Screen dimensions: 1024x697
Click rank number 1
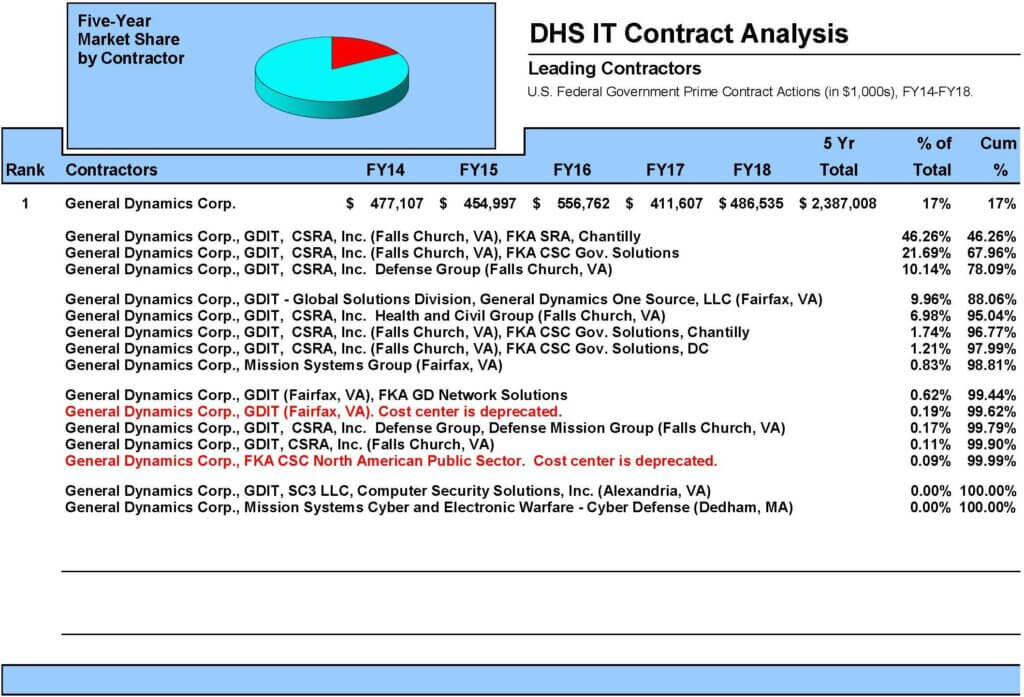tap(25, 204)
